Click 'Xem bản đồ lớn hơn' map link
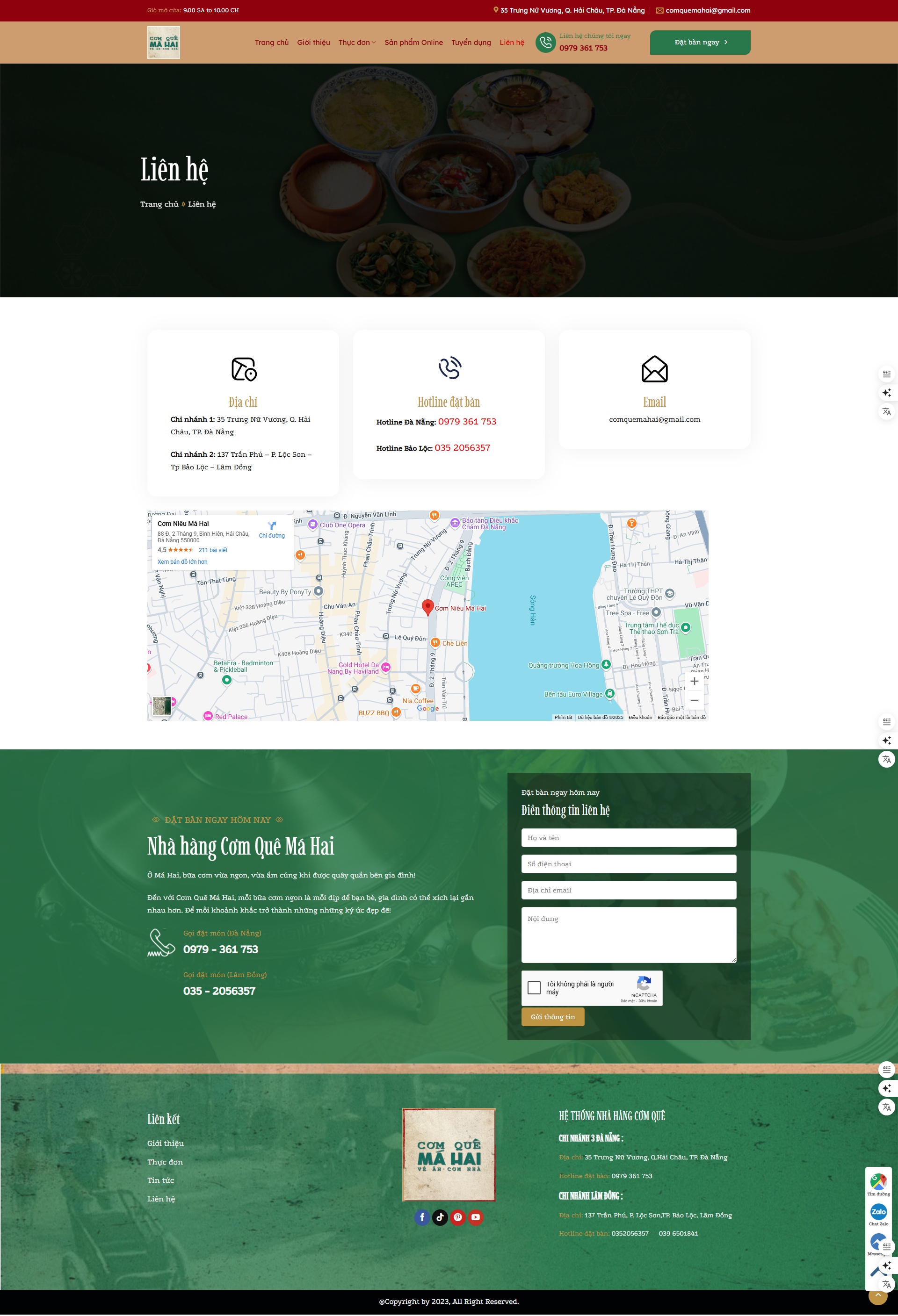The height and width of the screenshot is (1316, 898). pos(182,562)
